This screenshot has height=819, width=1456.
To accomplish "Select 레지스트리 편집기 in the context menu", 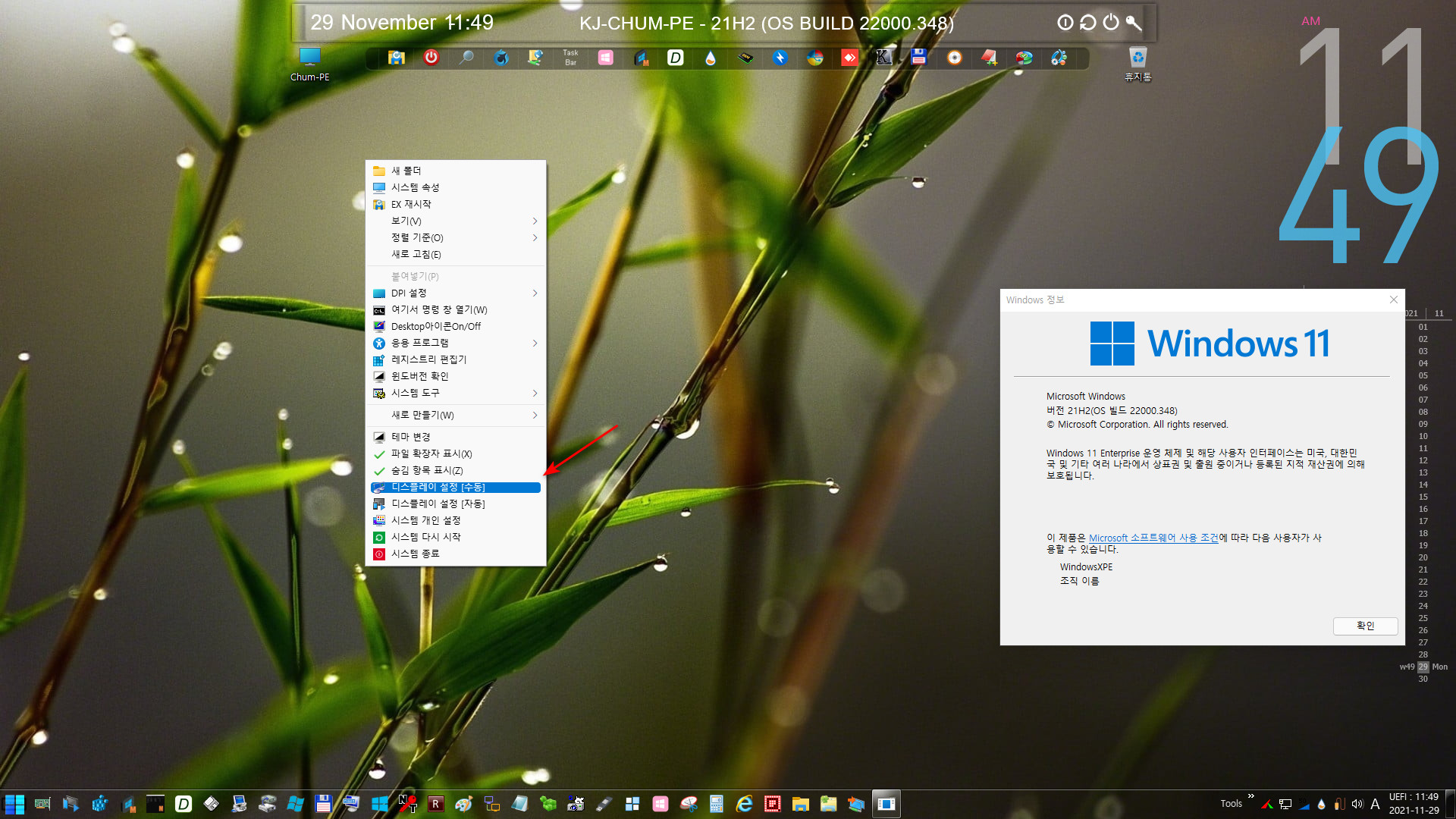I will (455, 359).
